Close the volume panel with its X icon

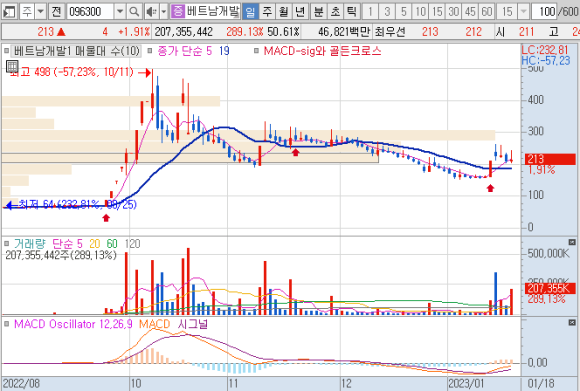pos(572,242)
